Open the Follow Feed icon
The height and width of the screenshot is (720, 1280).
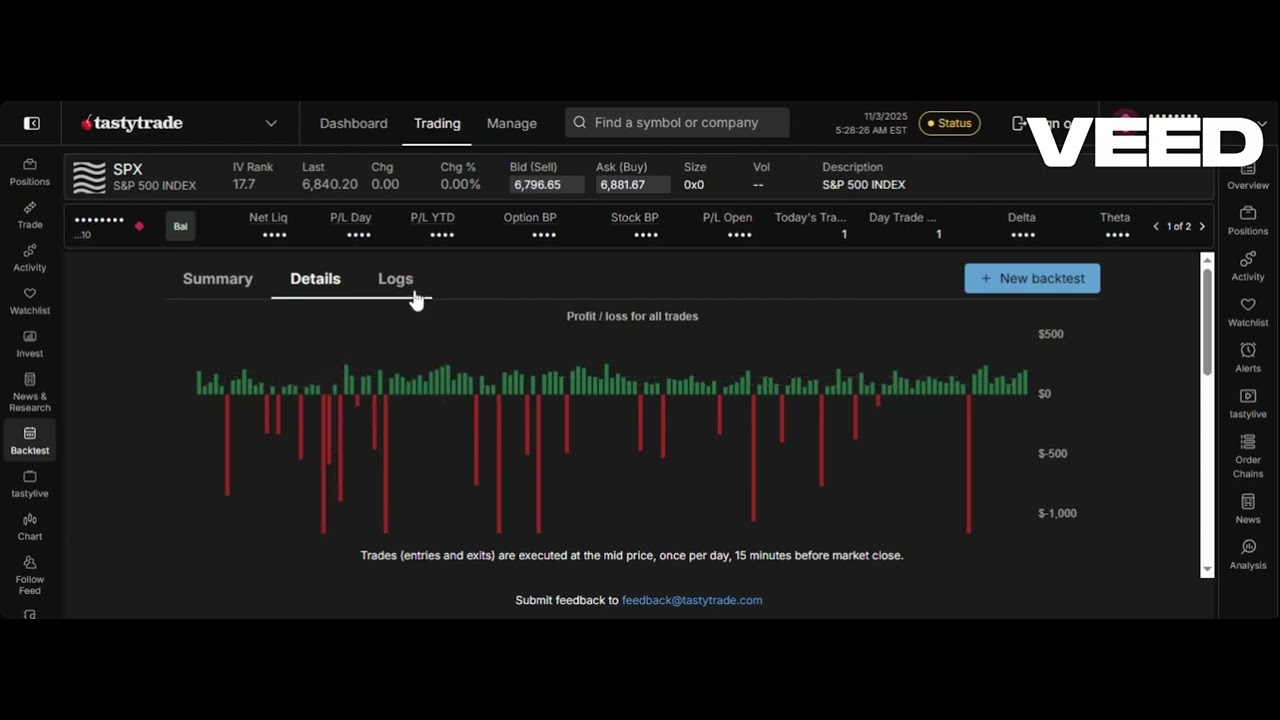[x=29, y=575]
